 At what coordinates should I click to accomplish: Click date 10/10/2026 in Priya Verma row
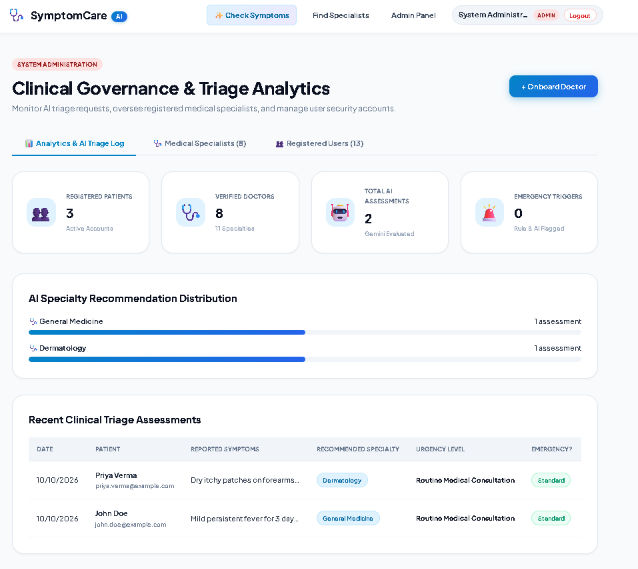pyautogui.click(x=57, y=480)
